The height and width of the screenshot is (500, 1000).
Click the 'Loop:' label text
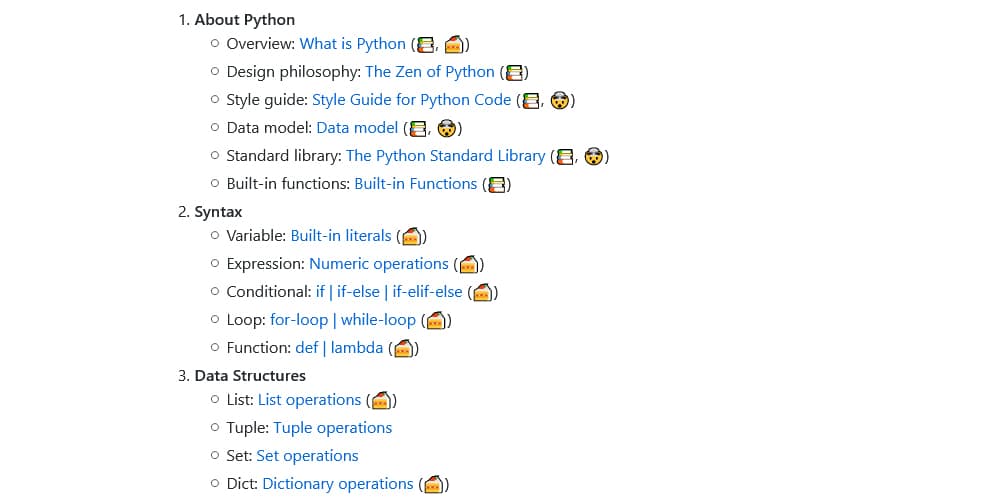(246, 320)
